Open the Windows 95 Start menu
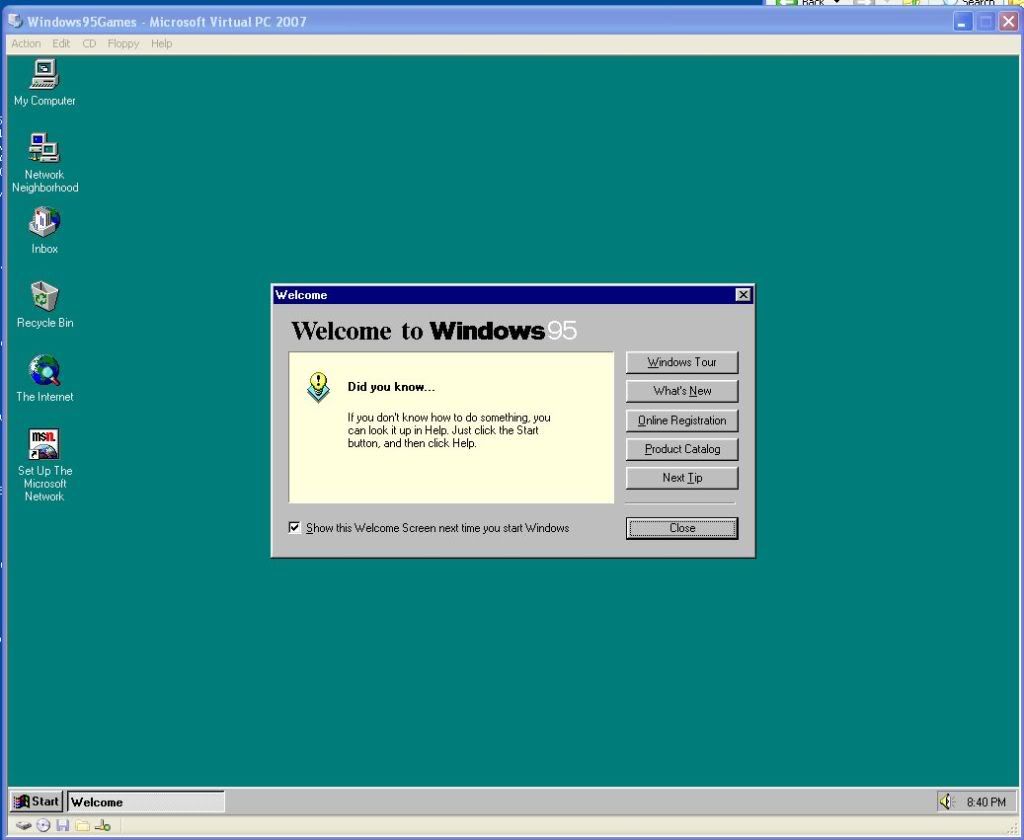The image size is (1024, 840). point(37,801)
